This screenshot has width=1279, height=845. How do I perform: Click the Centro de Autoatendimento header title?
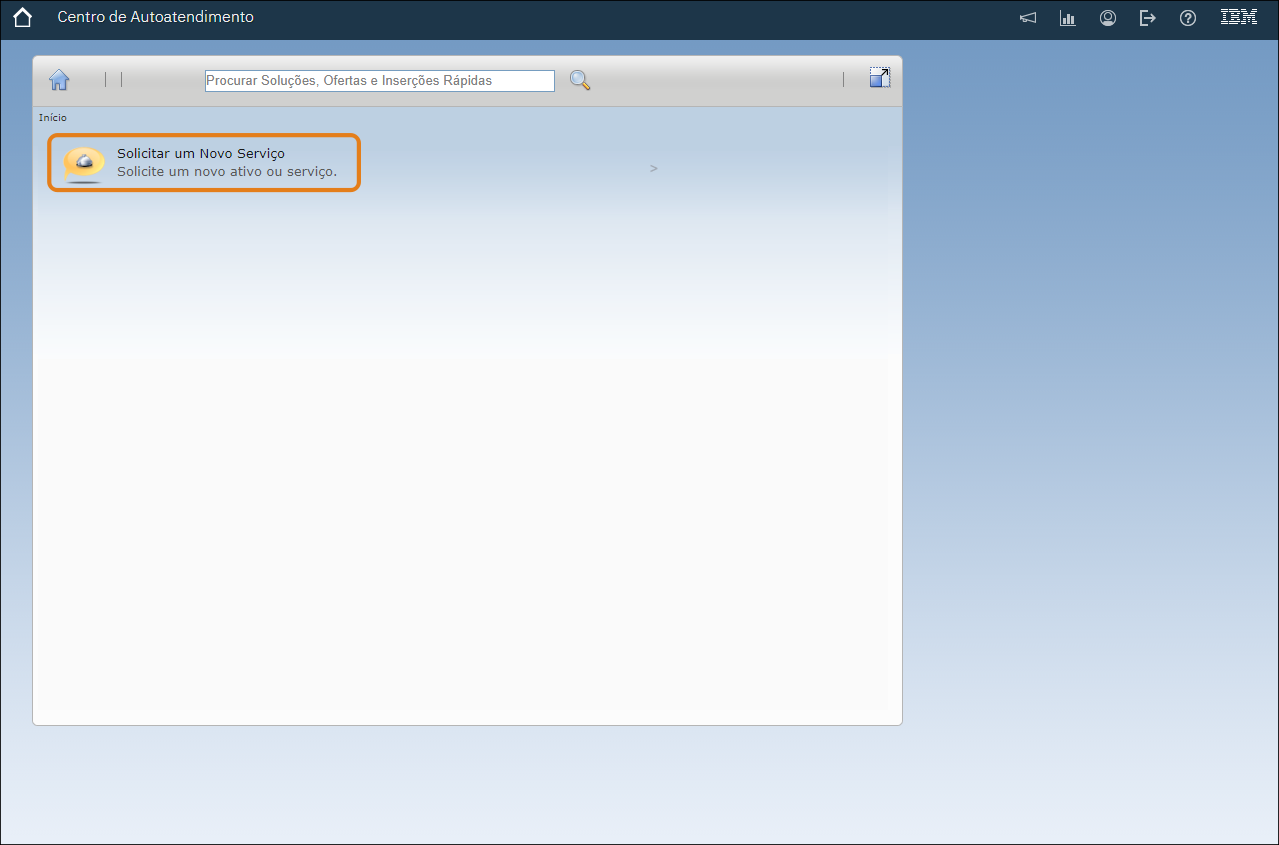[x=155, y=17]
